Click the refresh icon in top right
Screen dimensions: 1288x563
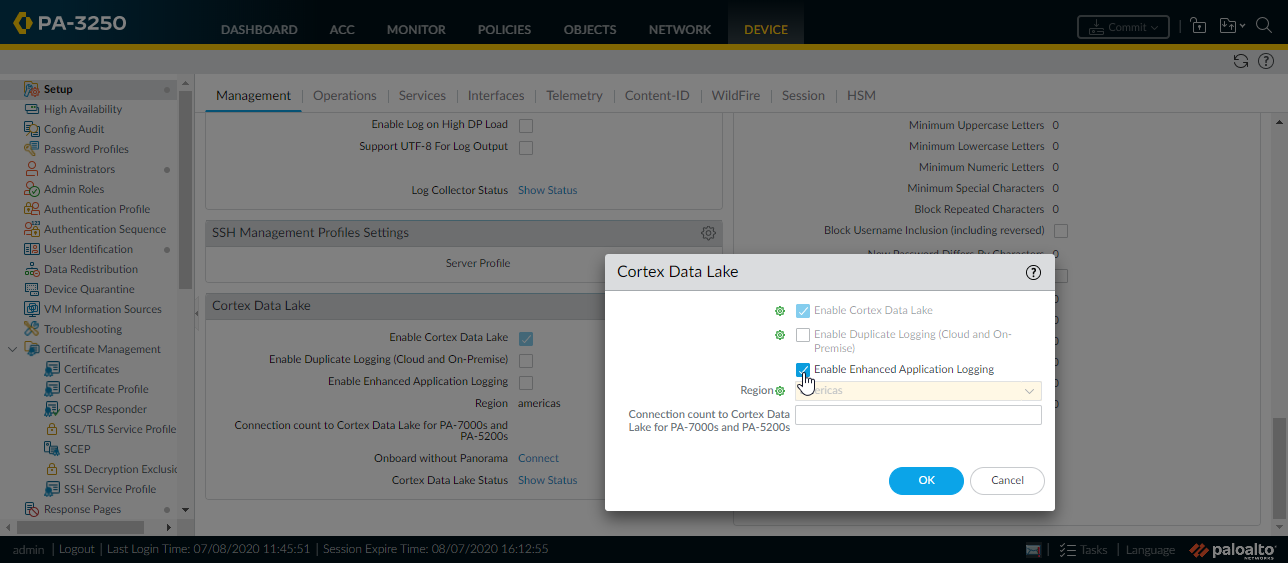1240,61
